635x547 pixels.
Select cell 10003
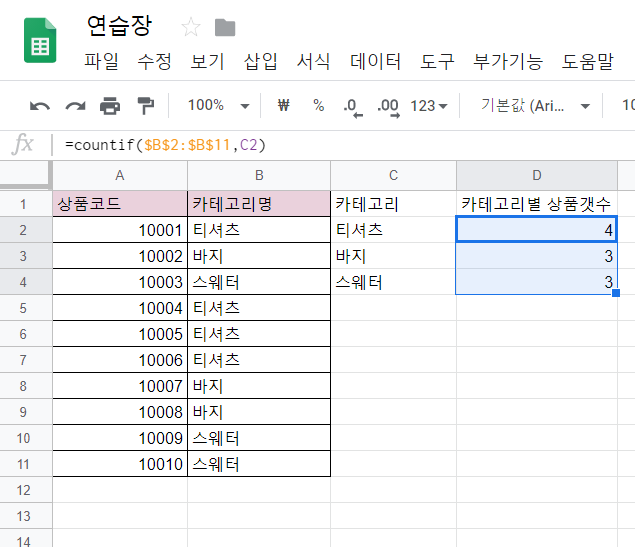(x=120, y=282)
